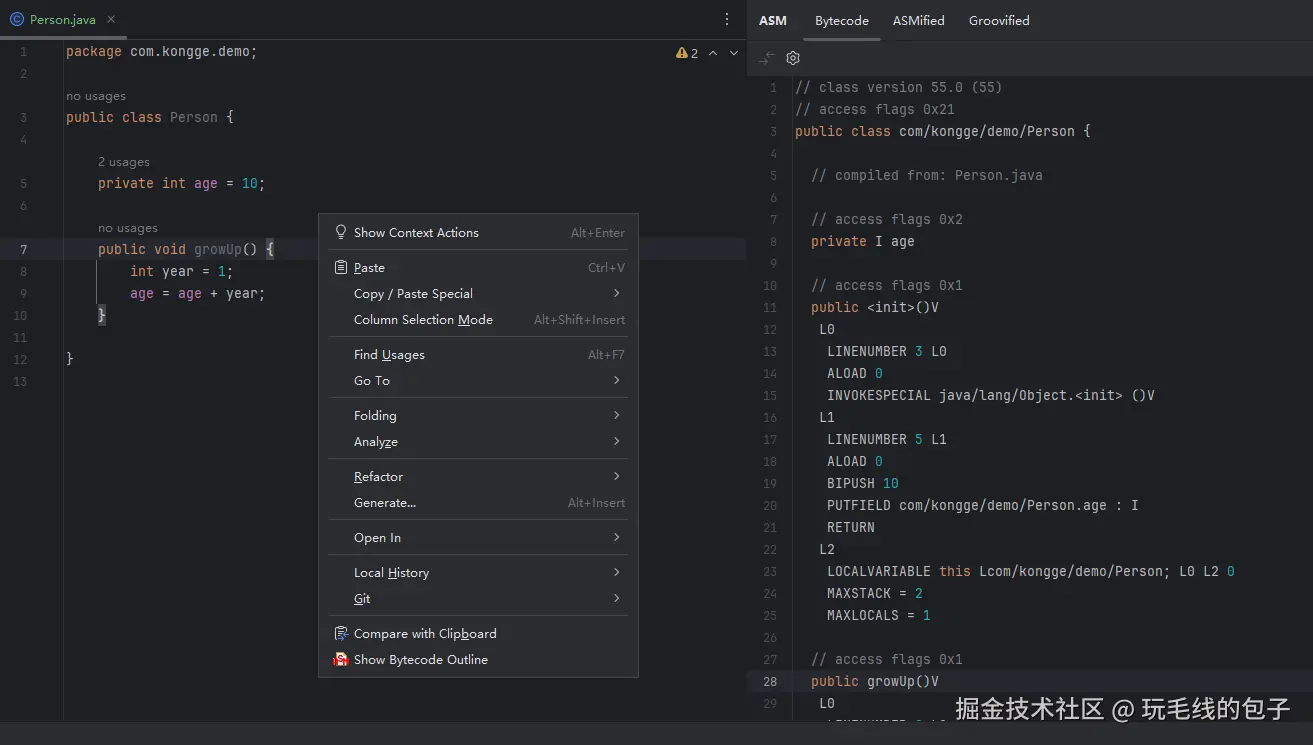Jump to next highlighted error arrow
The height and width of the screenshot is (745, 1313).
coord(734,53)
